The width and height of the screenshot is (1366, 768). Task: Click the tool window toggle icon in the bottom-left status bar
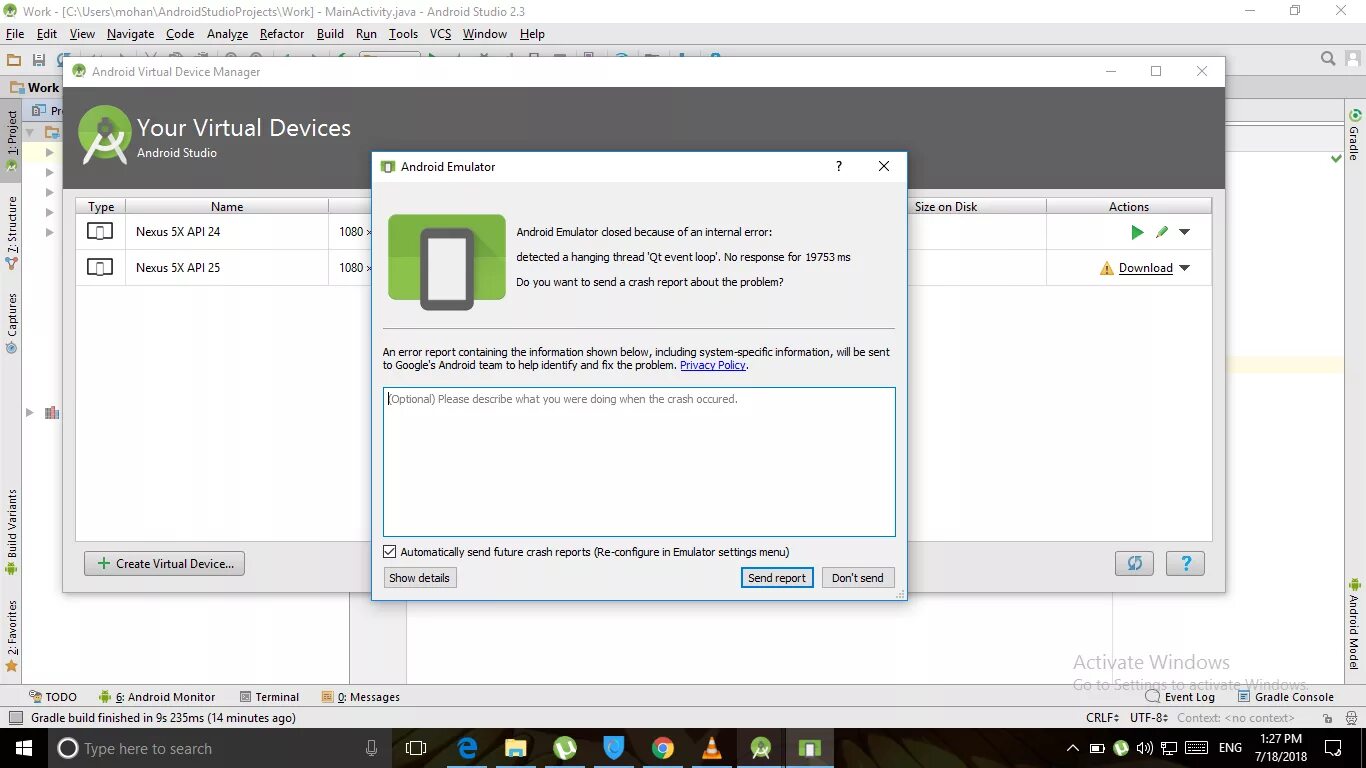click(x=15, y=718)
